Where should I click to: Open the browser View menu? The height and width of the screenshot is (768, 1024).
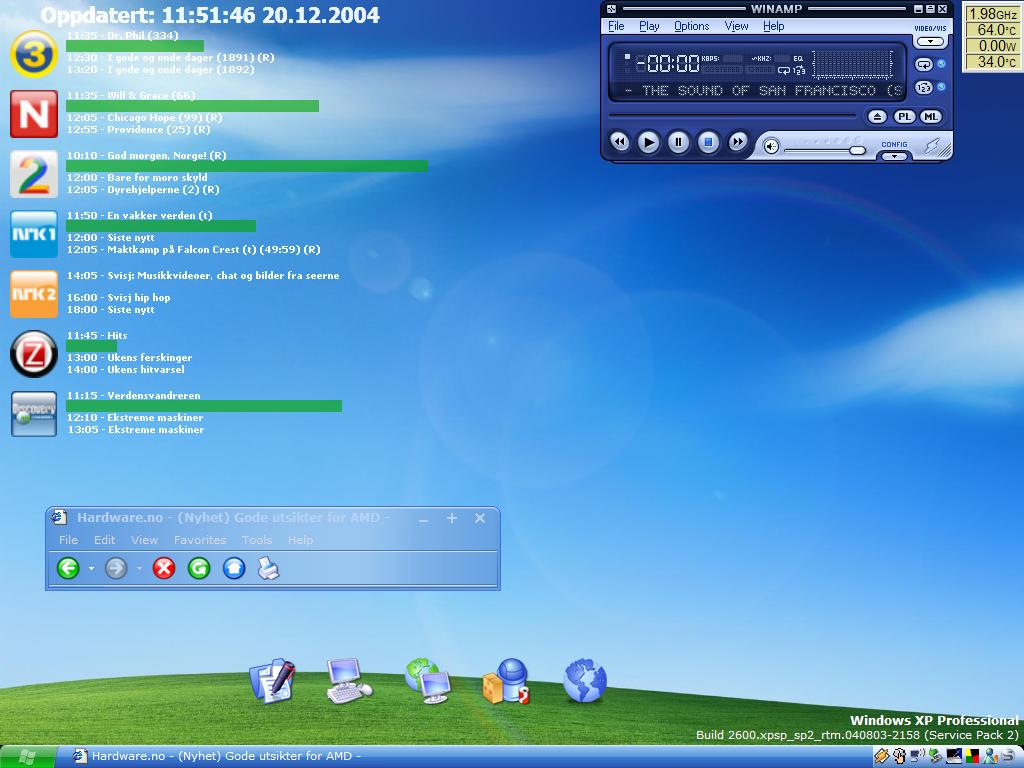coord(144,539)
